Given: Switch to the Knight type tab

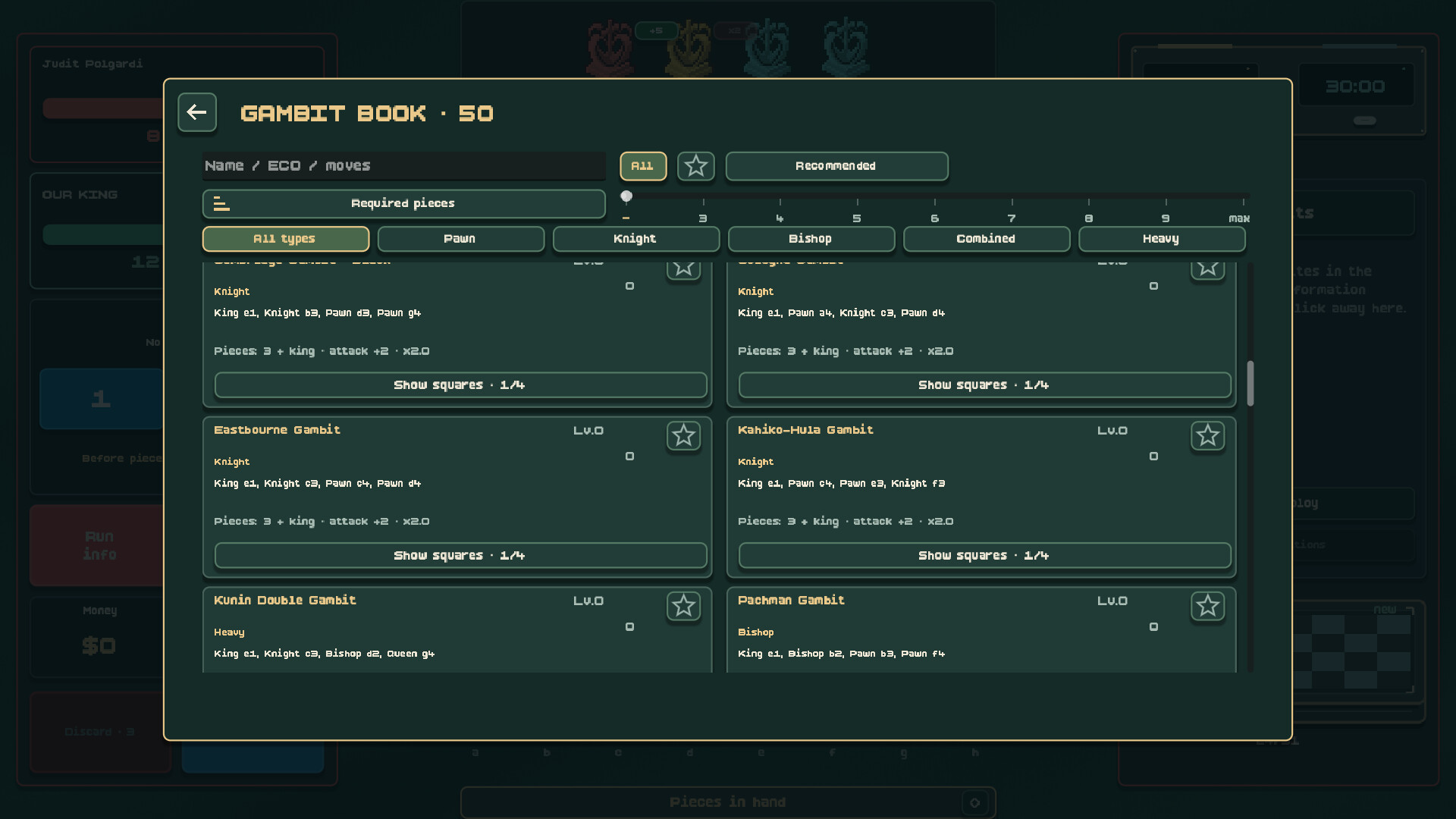Looking at the screenshot, I should (635, 239).
